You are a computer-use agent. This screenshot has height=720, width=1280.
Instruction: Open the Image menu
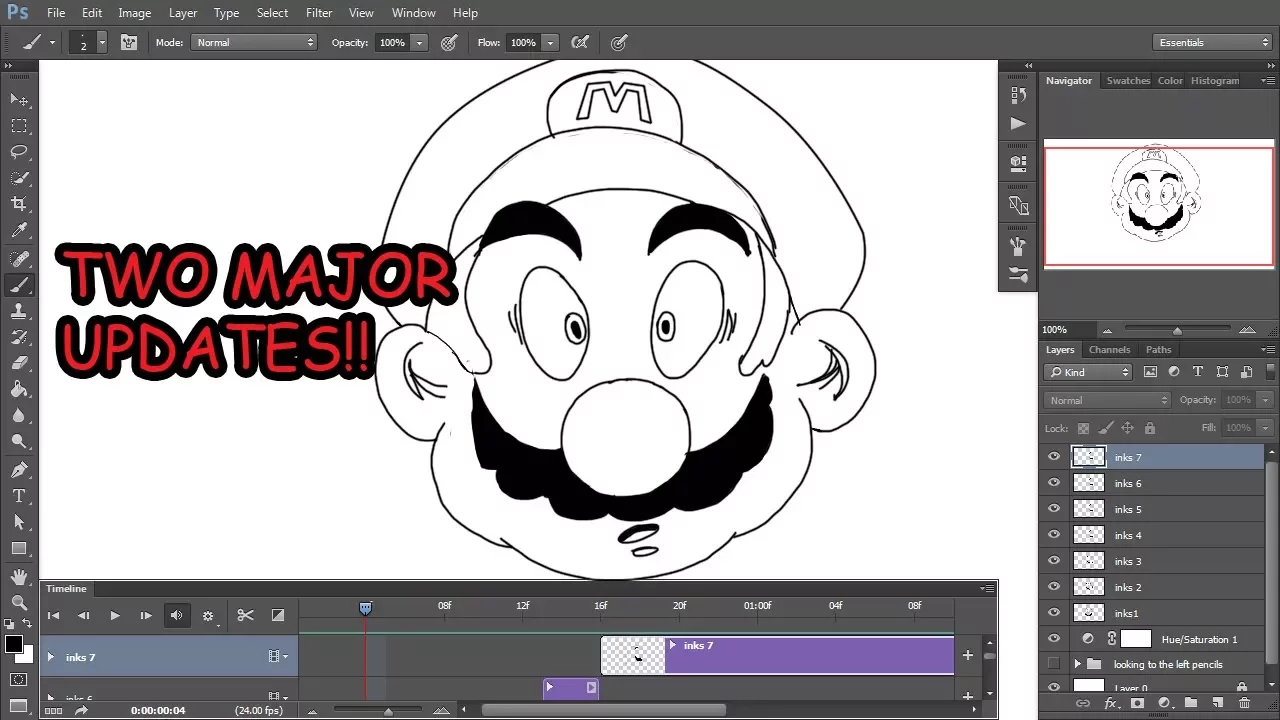coord(134,13)
